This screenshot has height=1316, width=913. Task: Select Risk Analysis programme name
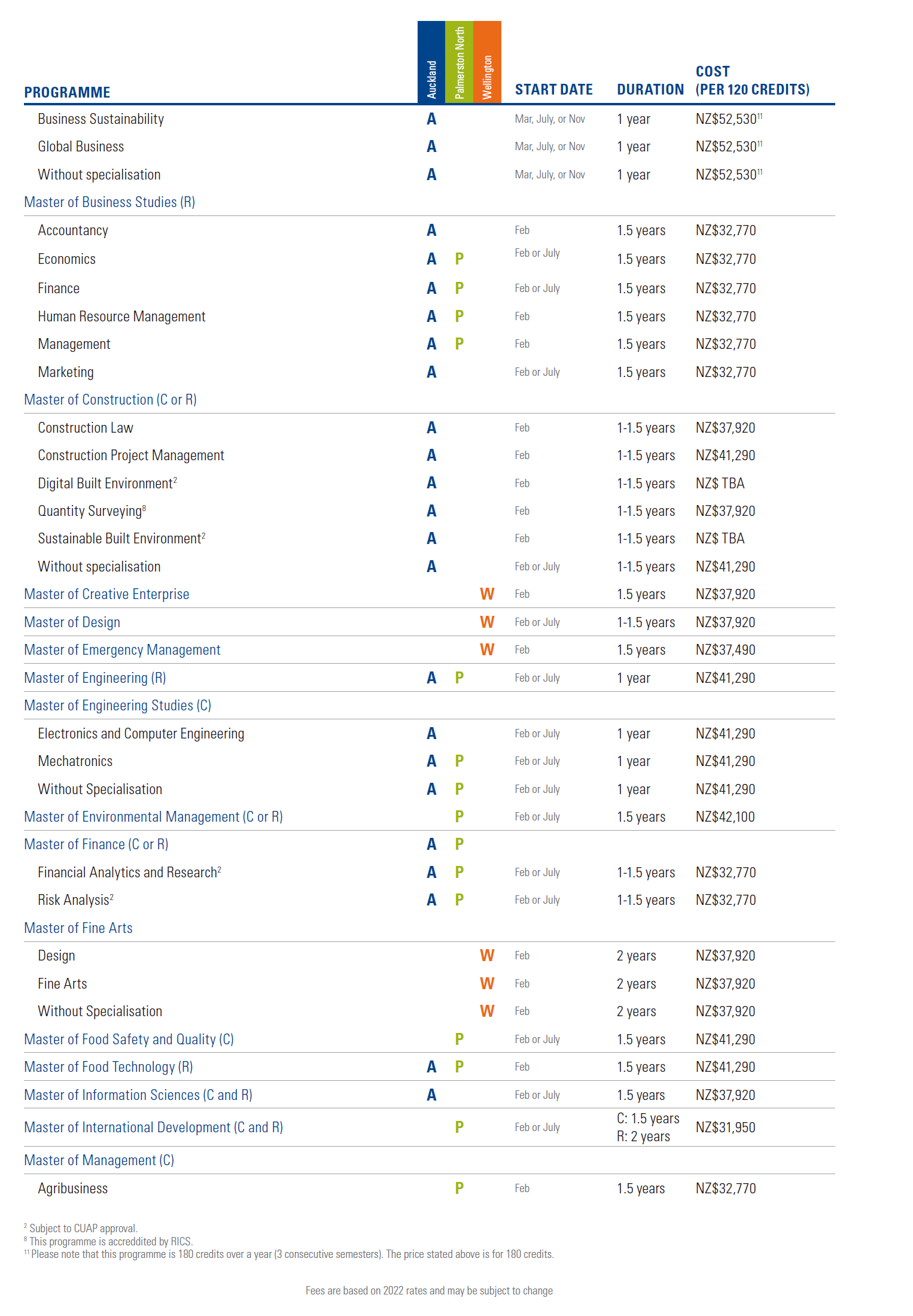tap(75, 900)
